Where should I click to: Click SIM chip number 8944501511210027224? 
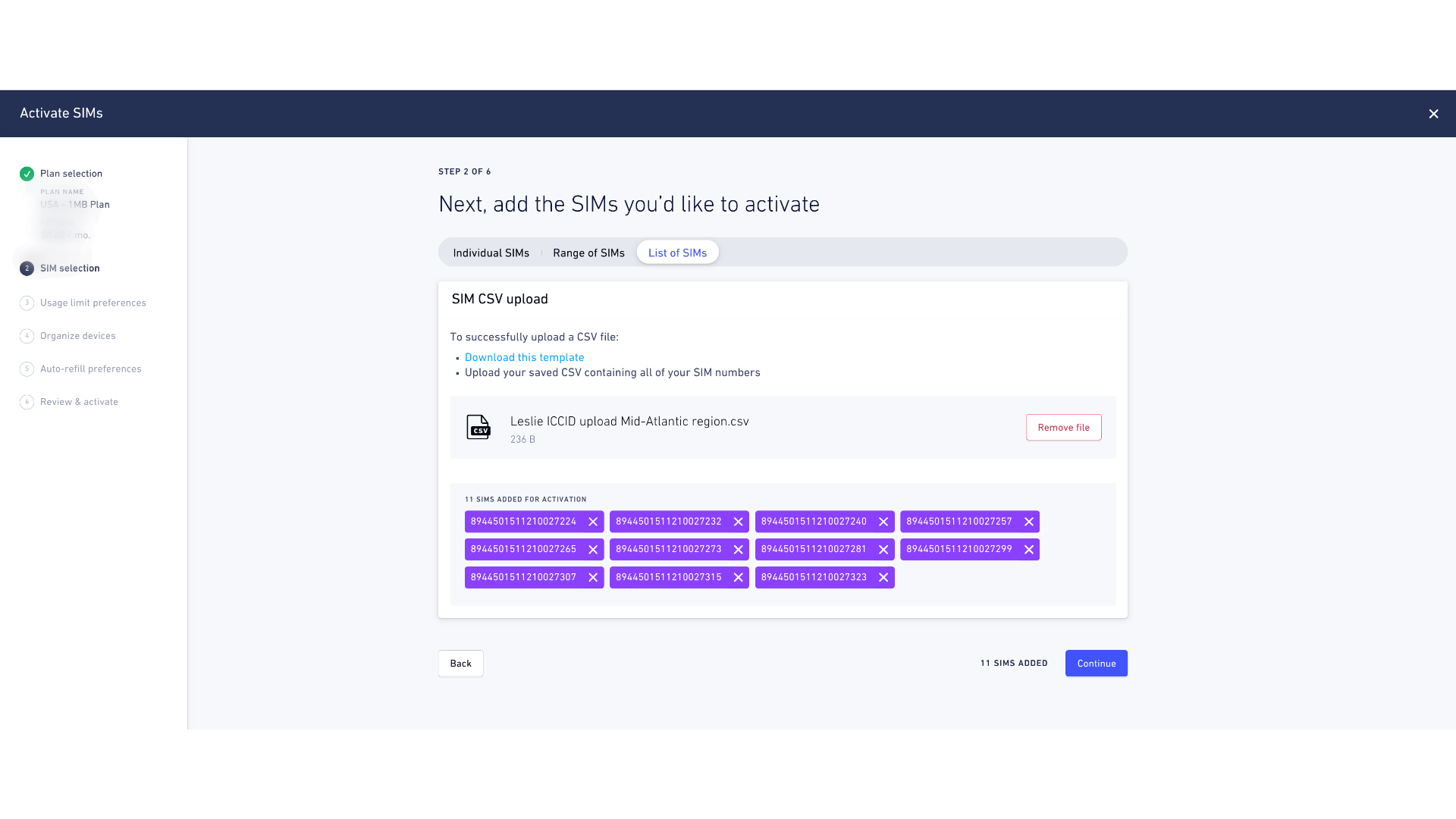point(523,522)
